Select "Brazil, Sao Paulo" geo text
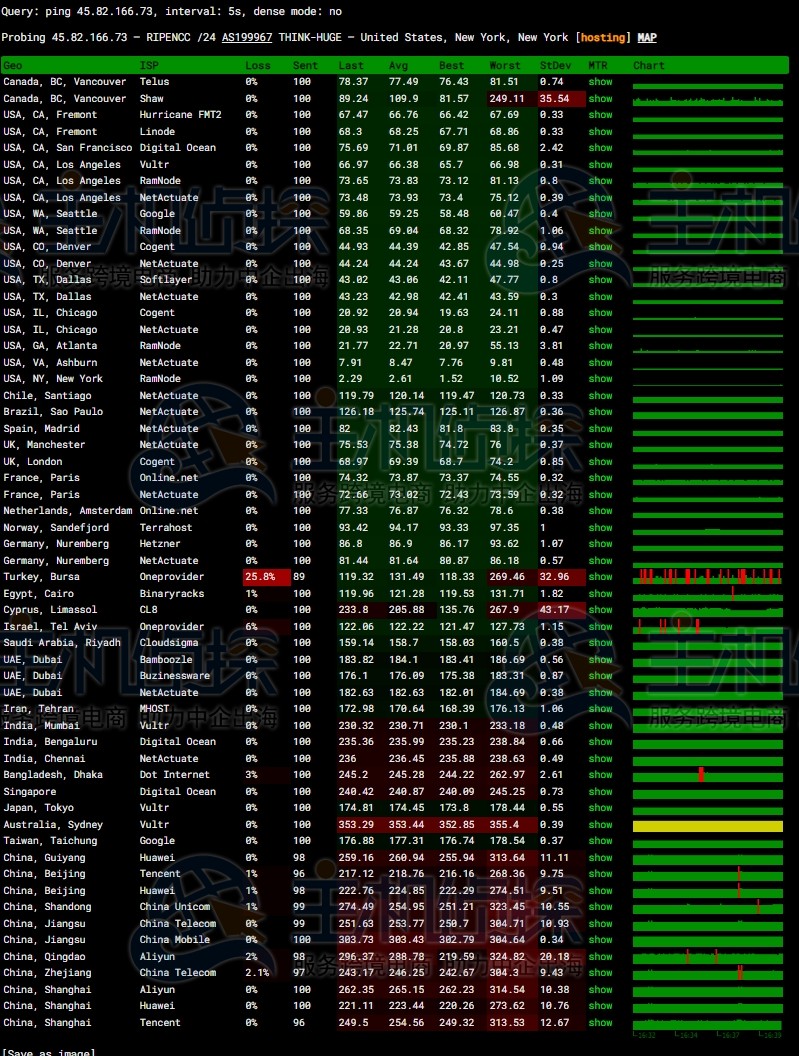This screenshot has width=799, height=1056. pos(53,411)
